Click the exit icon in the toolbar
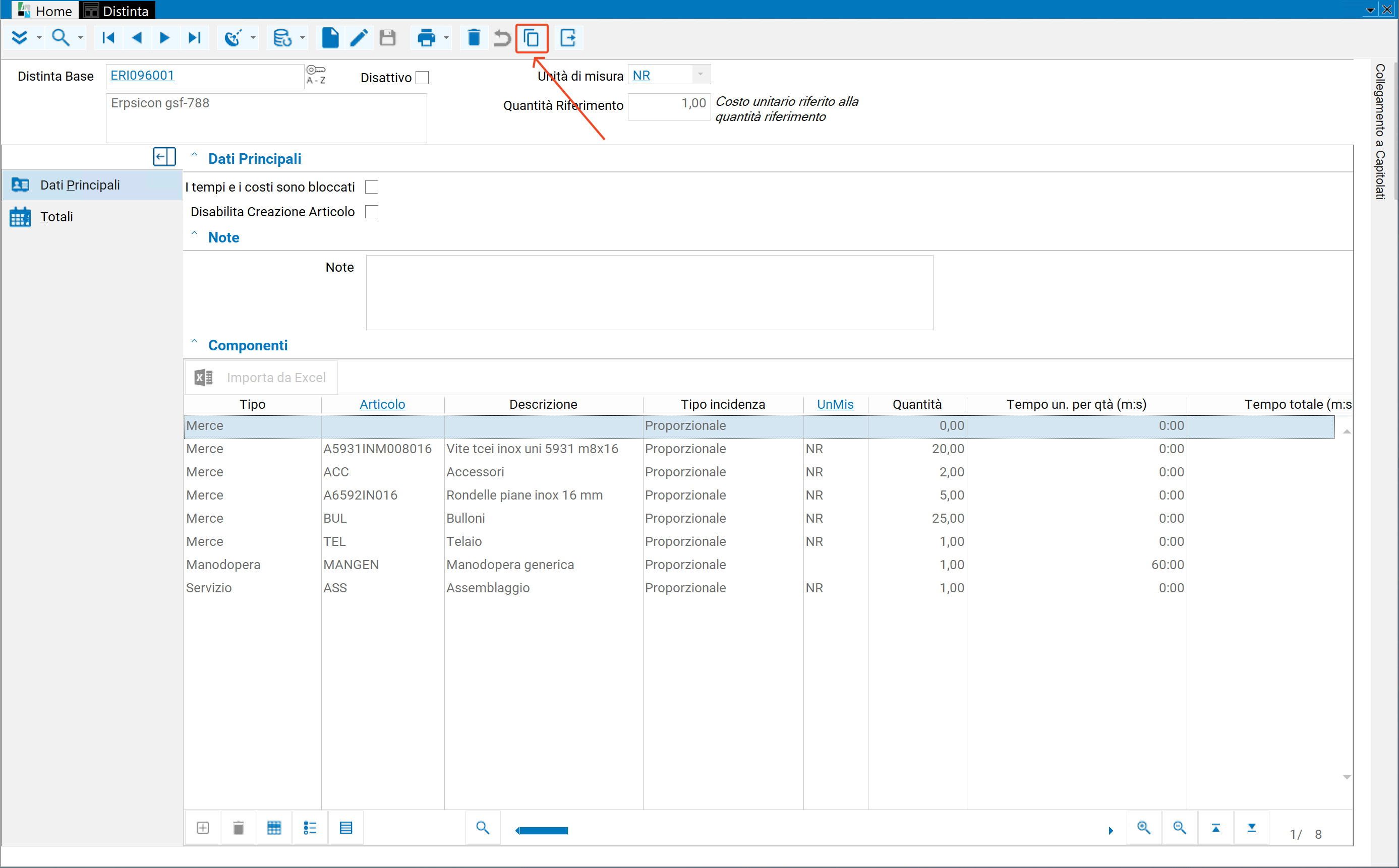 click(568, 38)
